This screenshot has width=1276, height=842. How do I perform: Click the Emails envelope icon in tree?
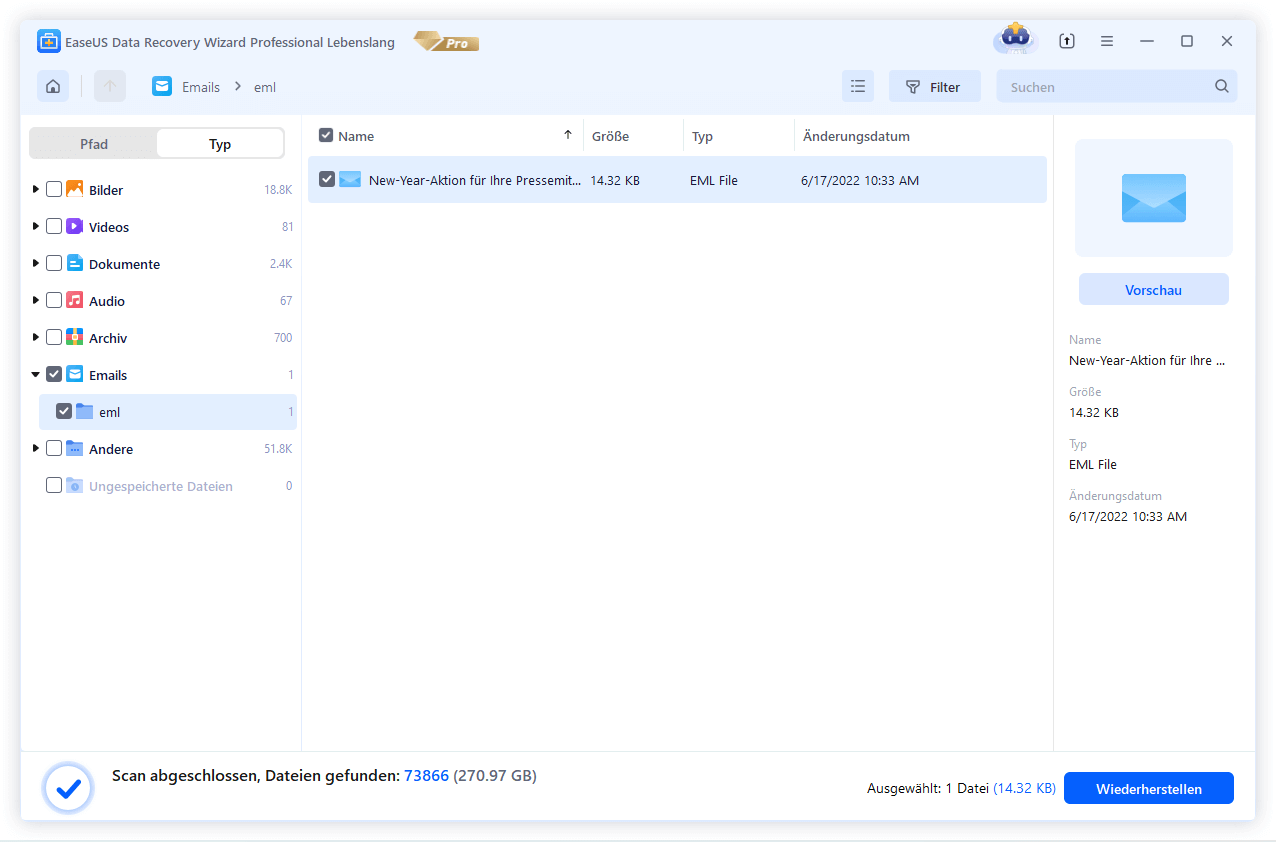click(x=75, y=375)
